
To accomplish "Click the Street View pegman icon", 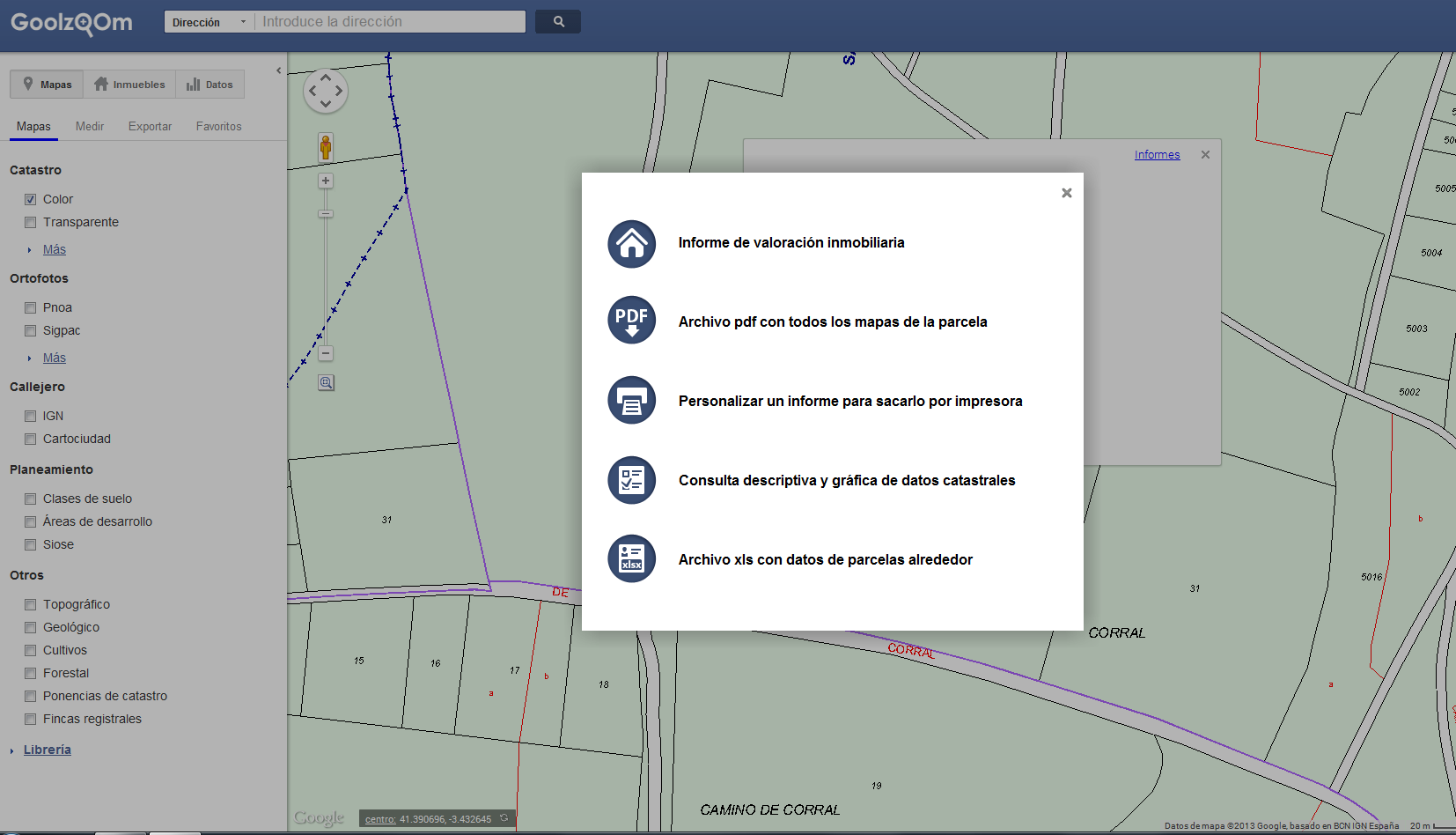I will (x=326, y=147).
